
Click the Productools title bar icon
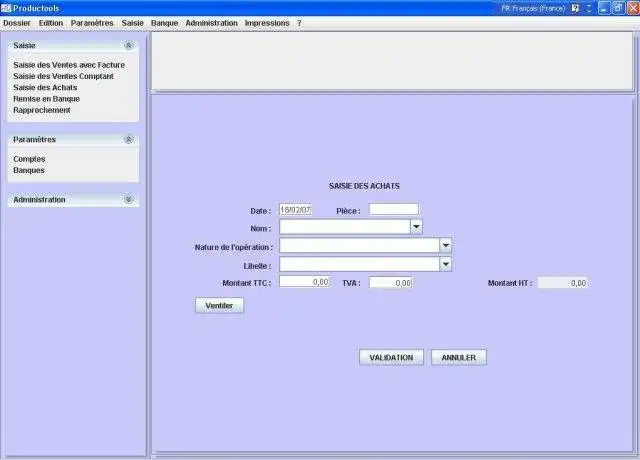[x=6, y=8]
